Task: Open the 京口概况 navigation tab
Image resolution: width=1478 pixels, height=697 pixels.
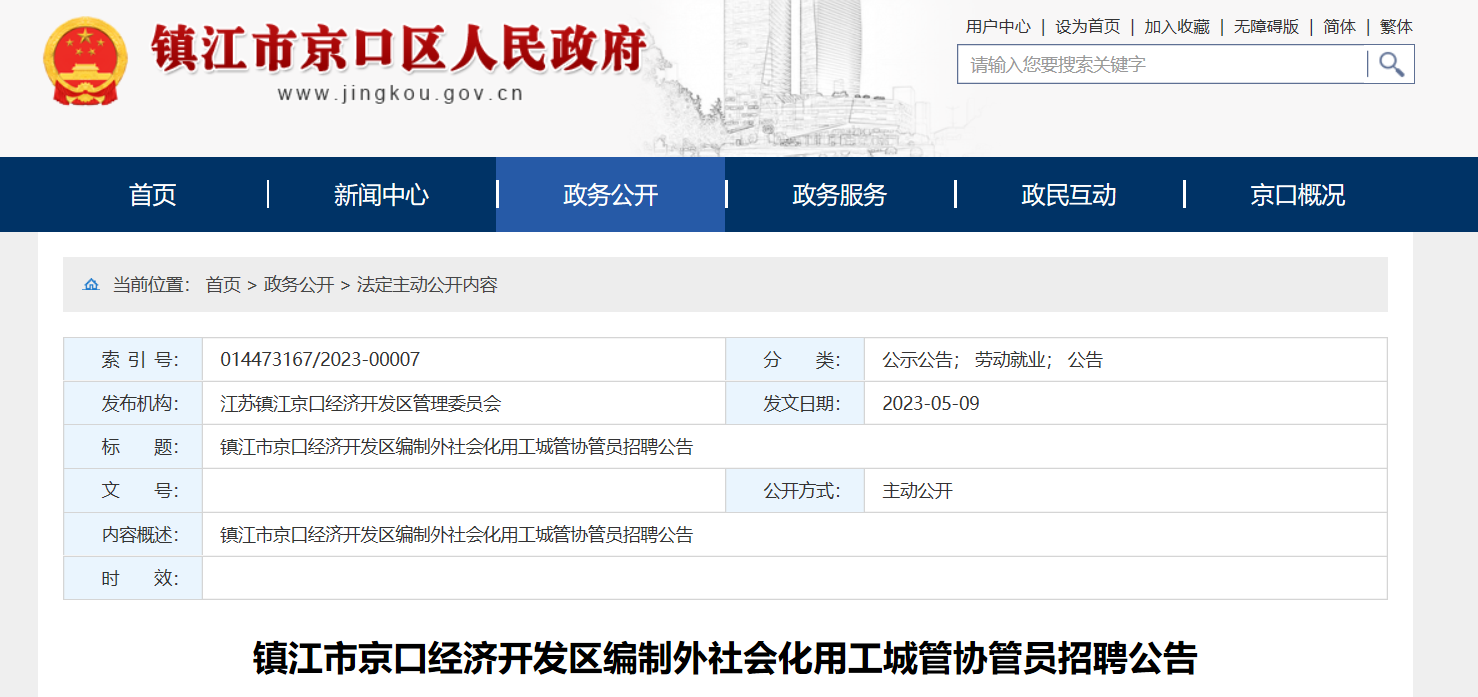Action: [x=1298, y=195]
